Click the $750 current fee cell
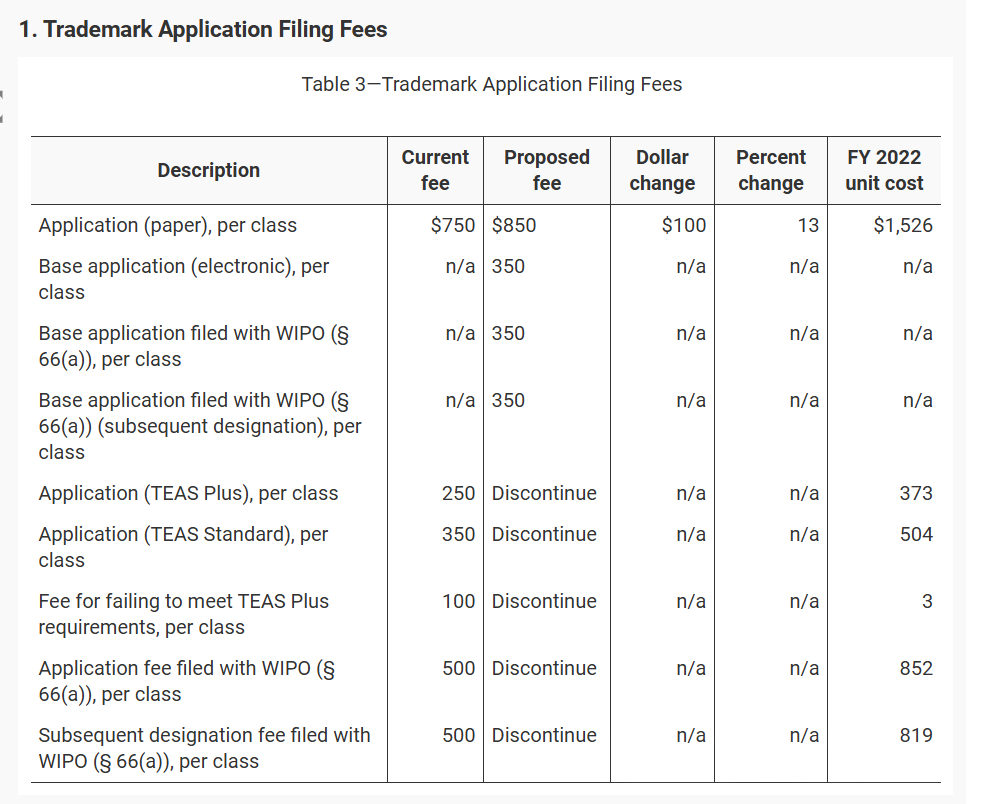Viewport: 1006px width, 804px height. (453, 225)
